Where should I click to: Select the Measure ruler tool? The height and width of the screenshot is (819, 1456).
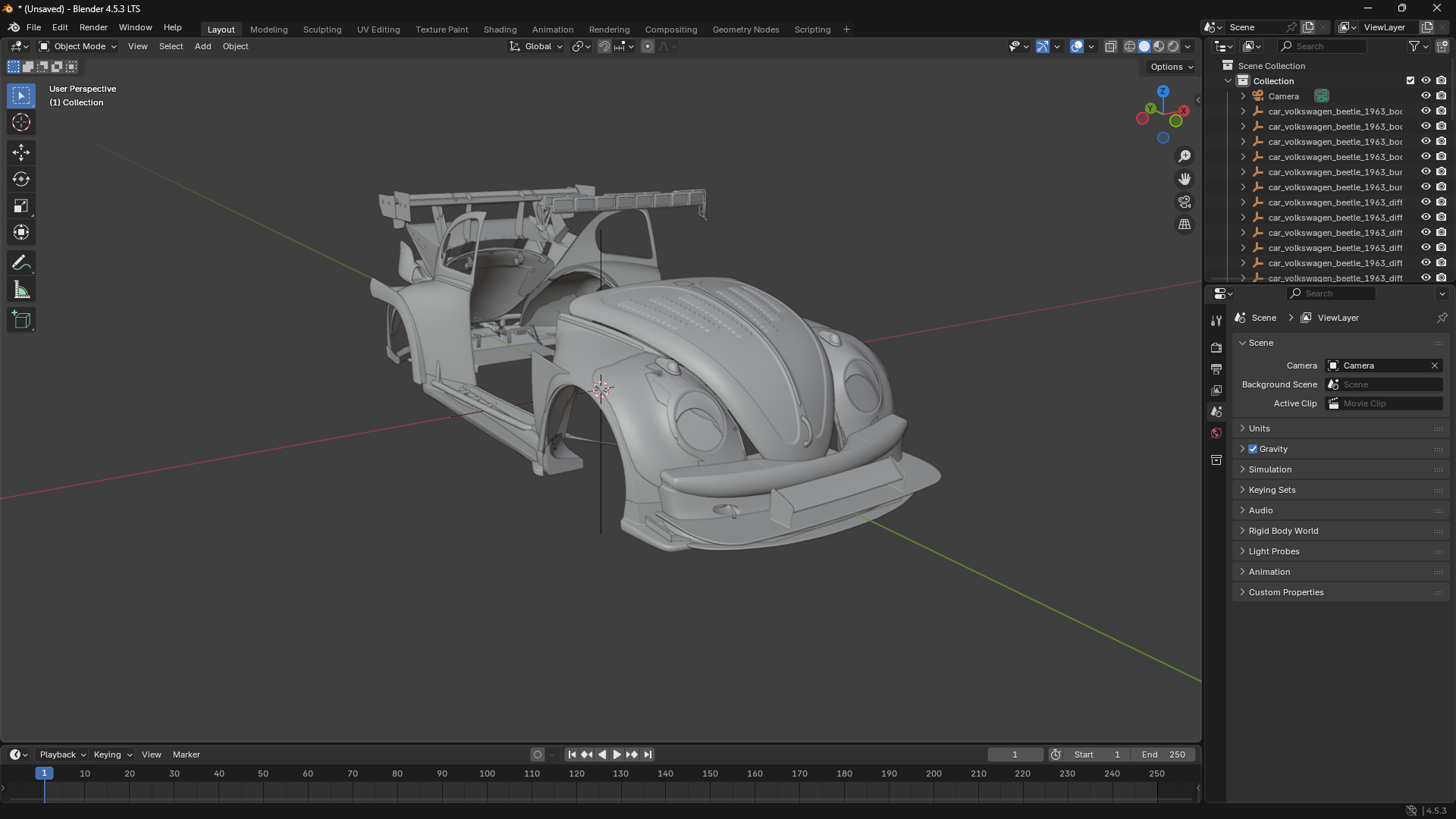[x=21, y=290]
